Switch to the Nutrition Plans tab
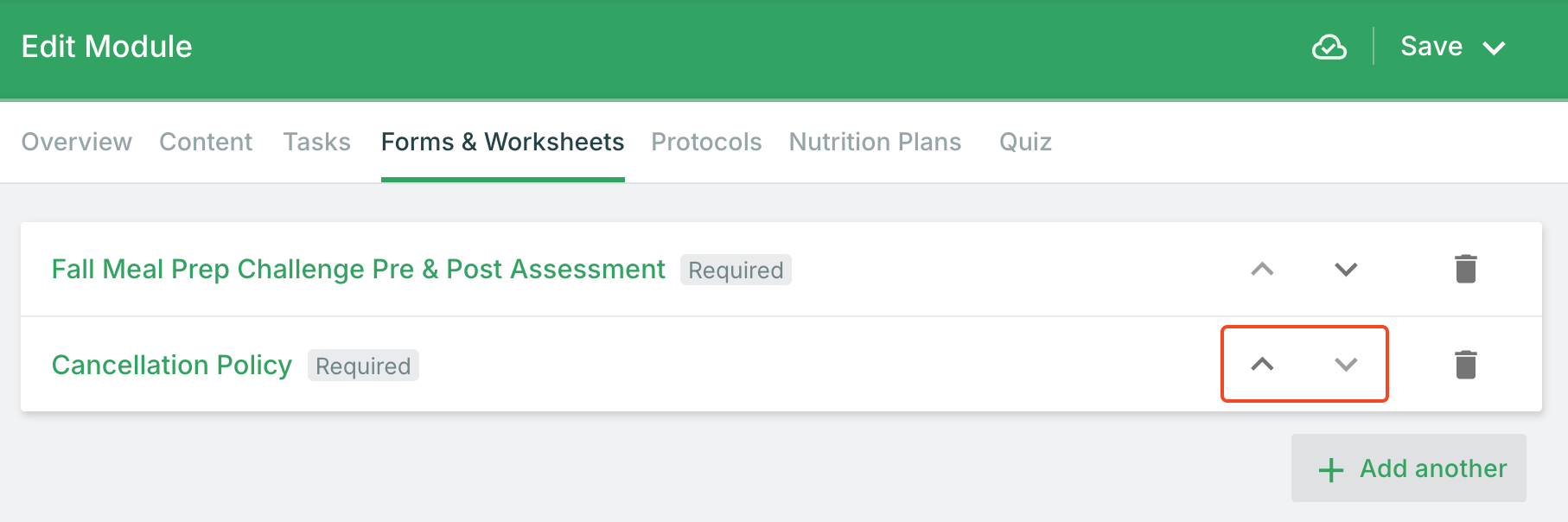The height and width of the screenshot is (522, 1568). (x=875, y=142)
